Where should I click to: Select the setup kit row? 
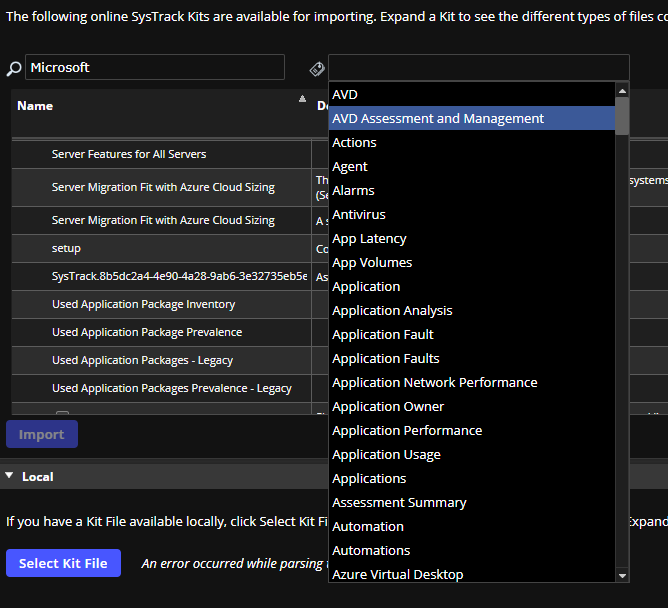click(x=66, y=248)
